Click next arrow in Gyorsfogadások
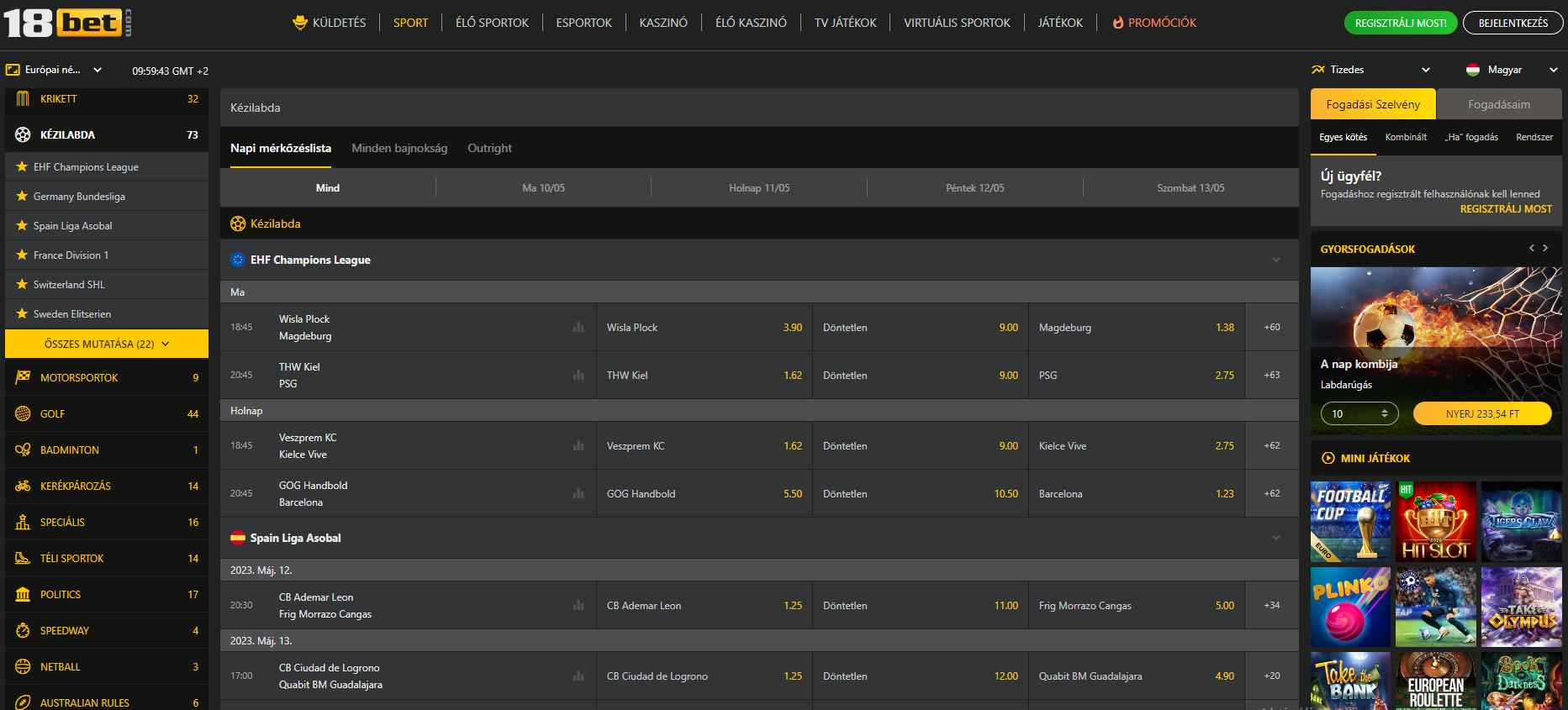 pyautogui.click(x=1545, y=248)
